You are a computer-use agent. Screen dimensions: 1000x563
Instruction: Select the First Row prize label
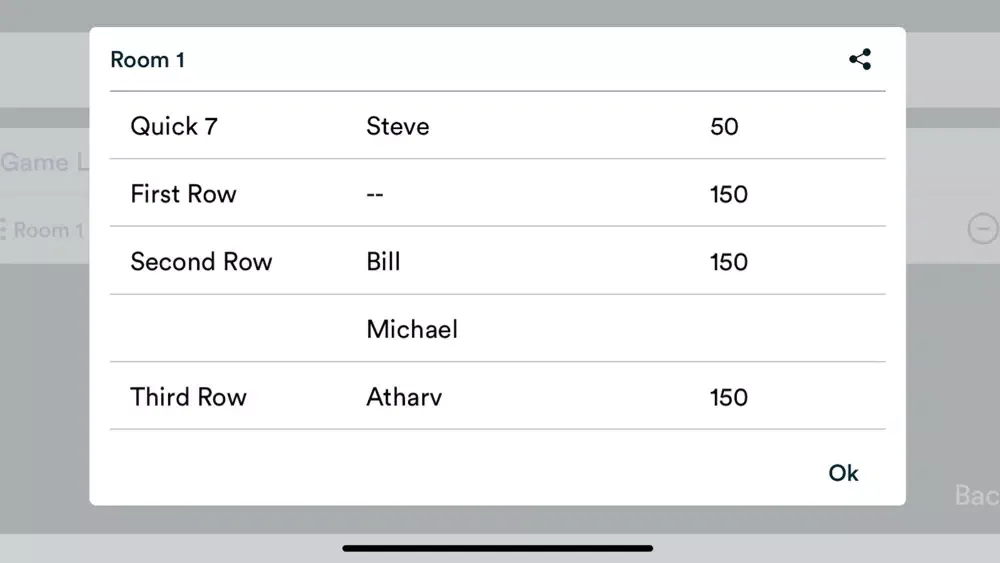coord(184,194)
